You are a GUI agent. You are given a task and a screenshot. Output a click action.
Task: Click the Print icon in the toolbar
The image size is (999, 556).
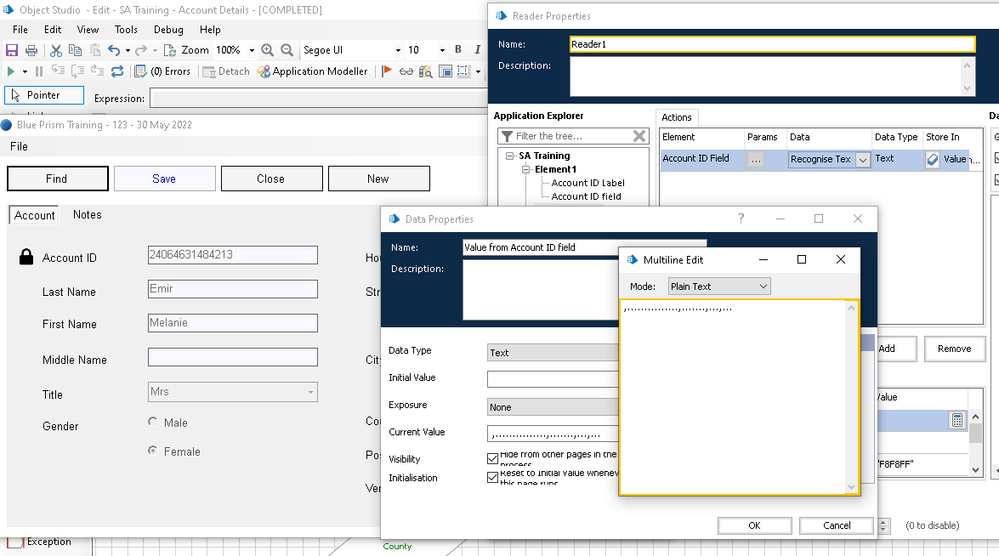pos(31,50)
